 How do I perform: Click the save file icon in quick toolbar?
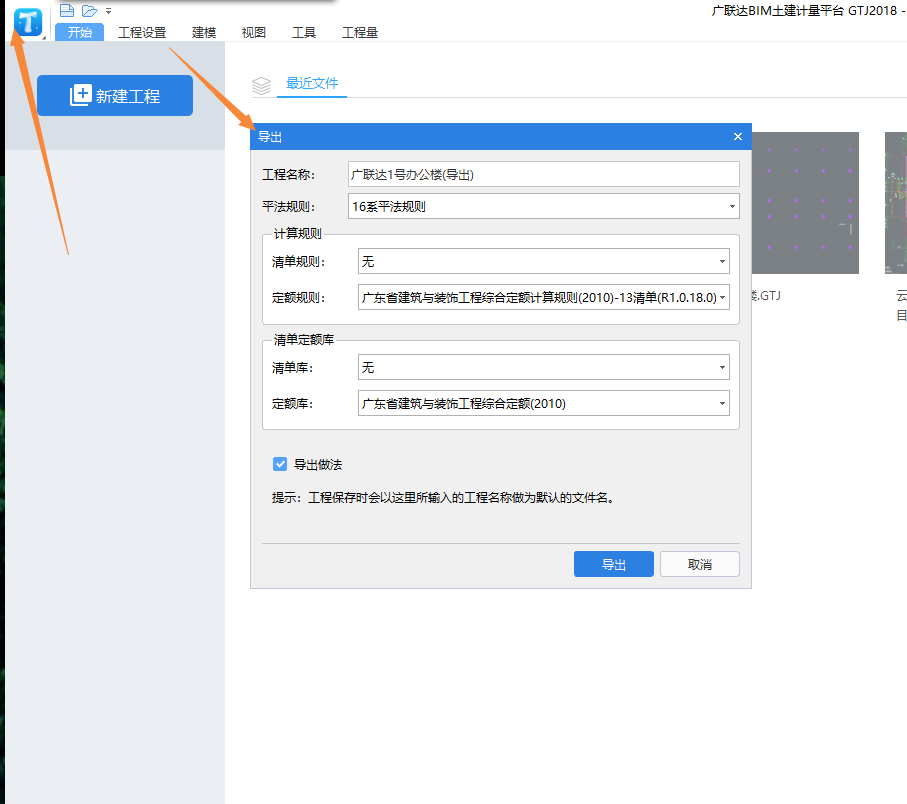[67, 10]
